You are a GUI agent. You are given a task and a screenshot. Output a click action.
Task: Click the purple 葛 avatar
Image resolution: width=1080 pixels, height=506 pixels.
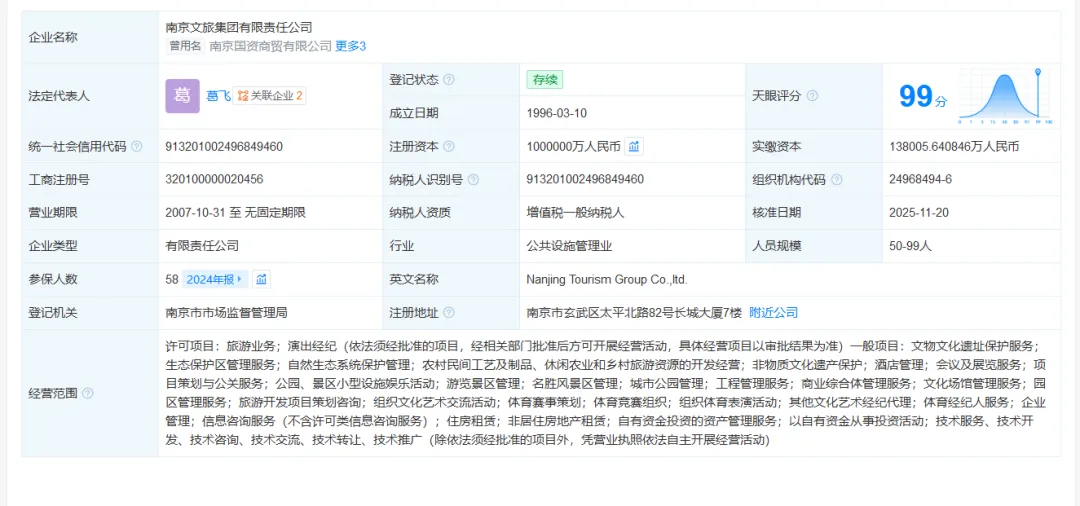pyautogui.click(x=183, y=96)
